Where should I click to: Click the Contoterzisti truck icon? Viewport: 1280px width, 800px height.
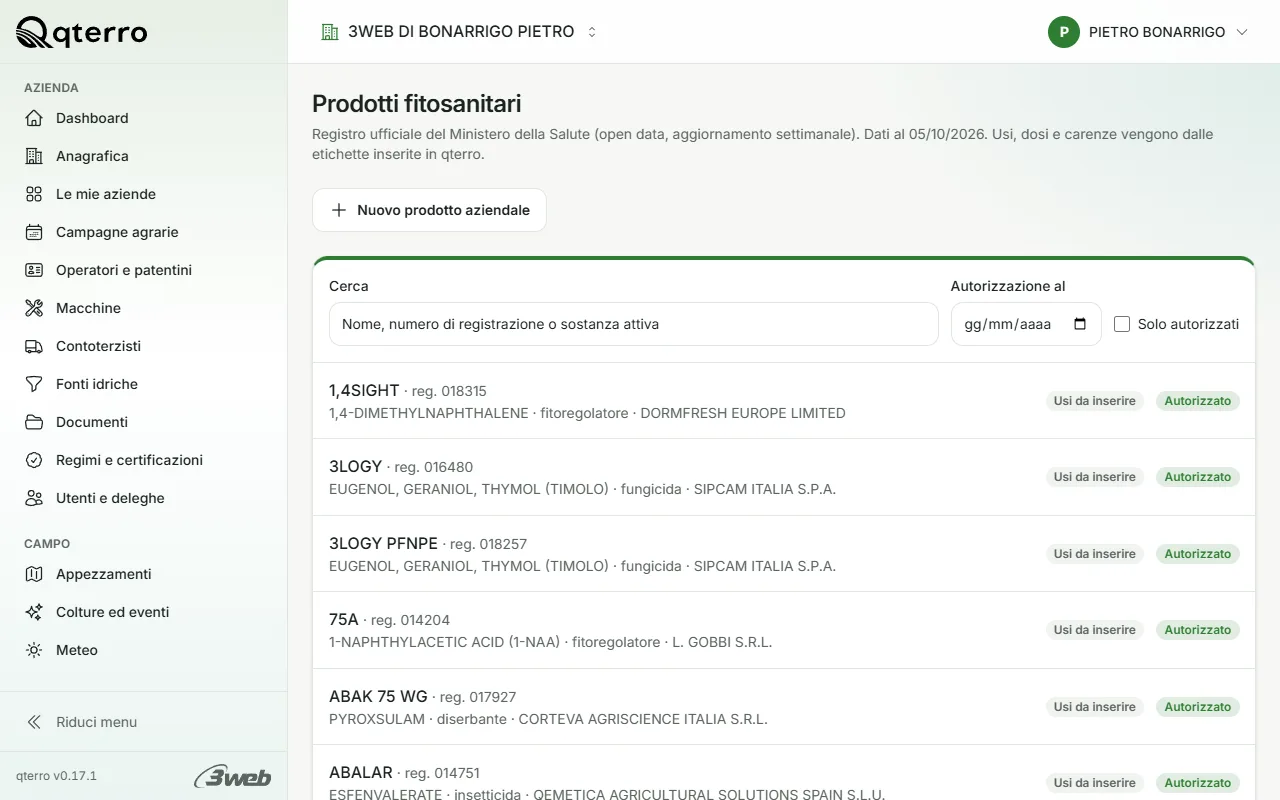34,346
